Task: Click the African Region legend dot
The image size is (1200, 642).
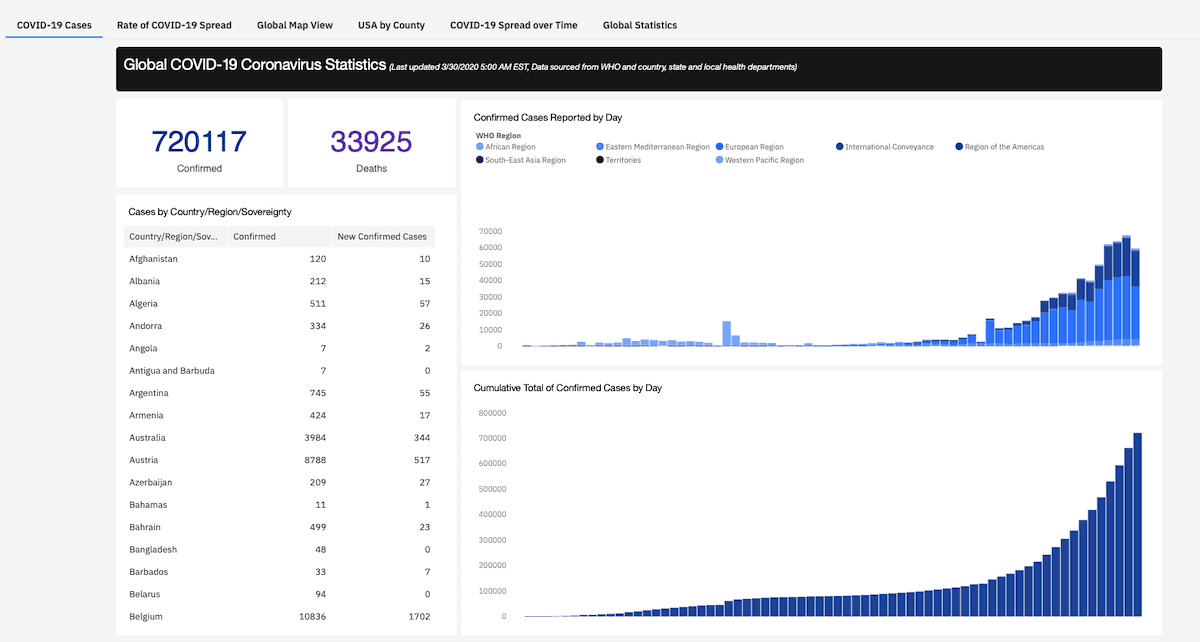Action: [x=480, y=147]
